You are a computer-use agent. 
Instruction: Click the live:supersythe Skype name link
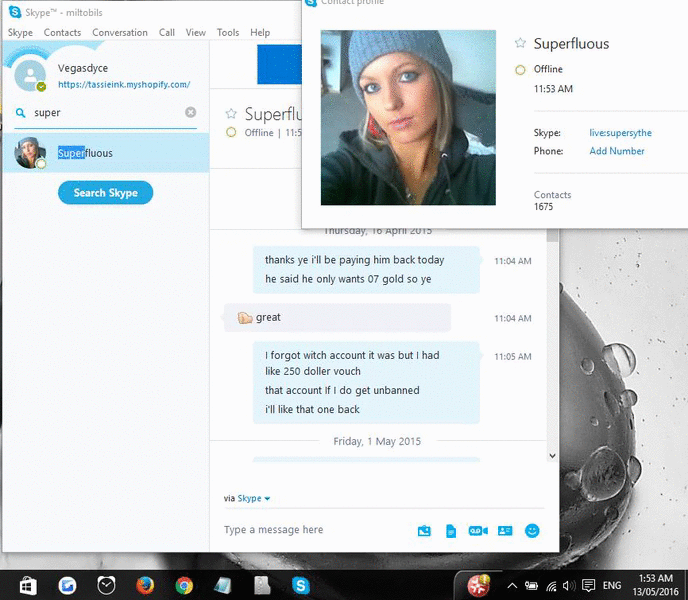click(620, 133)
